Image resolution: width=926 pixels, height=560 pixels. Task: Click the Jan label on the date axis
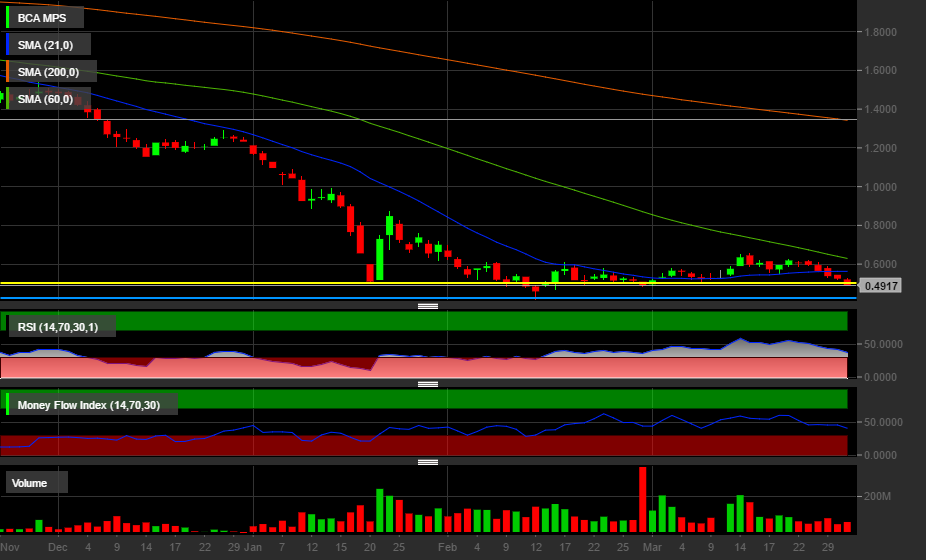click(x=253, y=547)
